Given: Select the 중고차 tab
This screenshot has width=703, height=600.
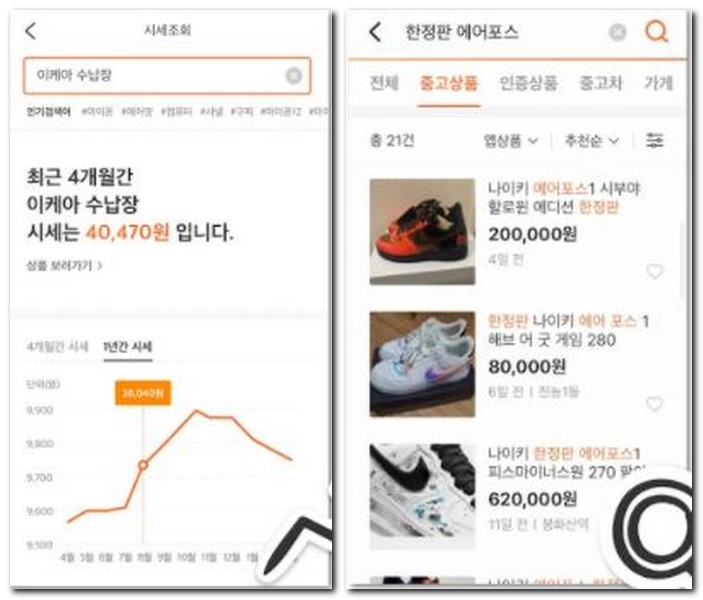Looking at the screenshot, I should tap(600, 83).
